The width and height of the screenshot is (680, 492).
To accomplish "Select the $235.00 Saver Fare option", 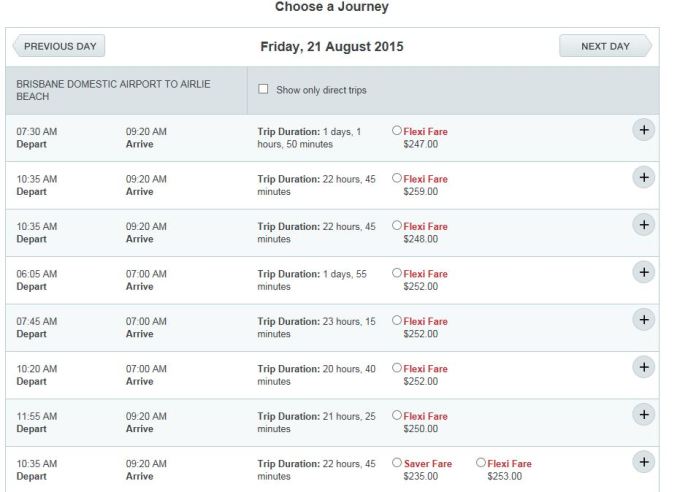I will [397, 463].
